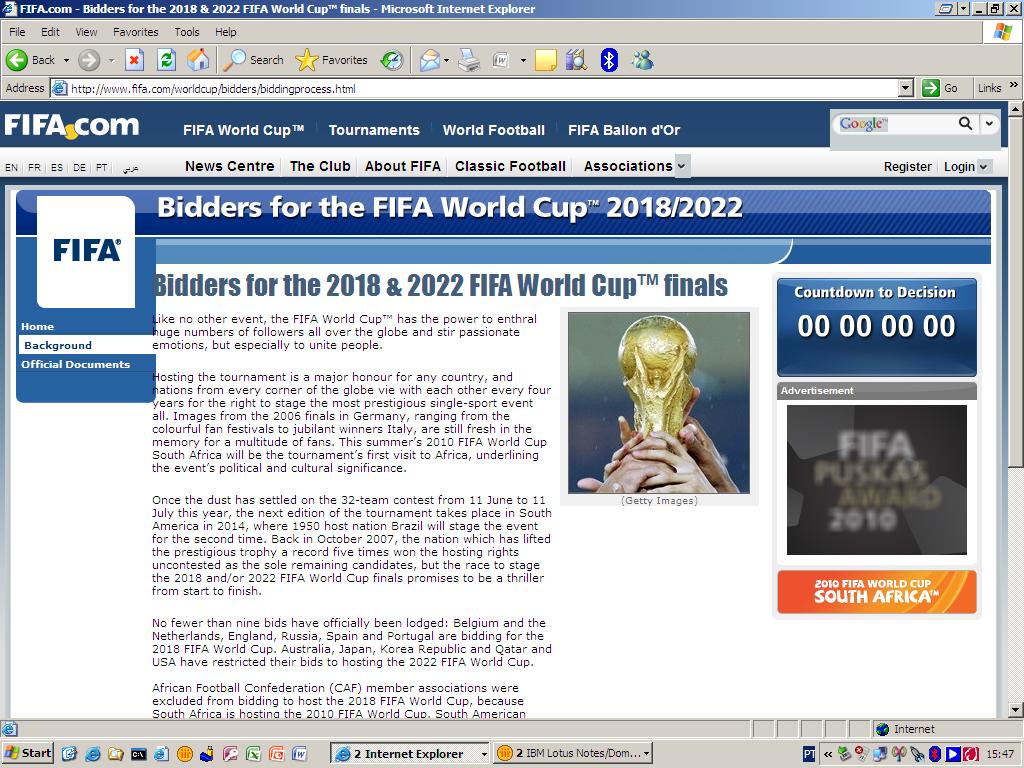Open the folder icon in quick launch
This screenshot has height=768, width=1024.
(116, 754)
